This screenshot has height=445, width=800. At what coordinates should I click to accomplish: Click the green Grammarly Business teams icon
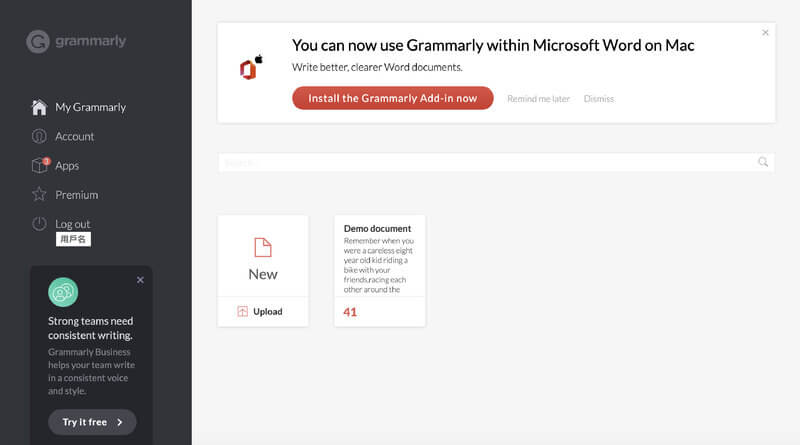[x=63, y=291]
